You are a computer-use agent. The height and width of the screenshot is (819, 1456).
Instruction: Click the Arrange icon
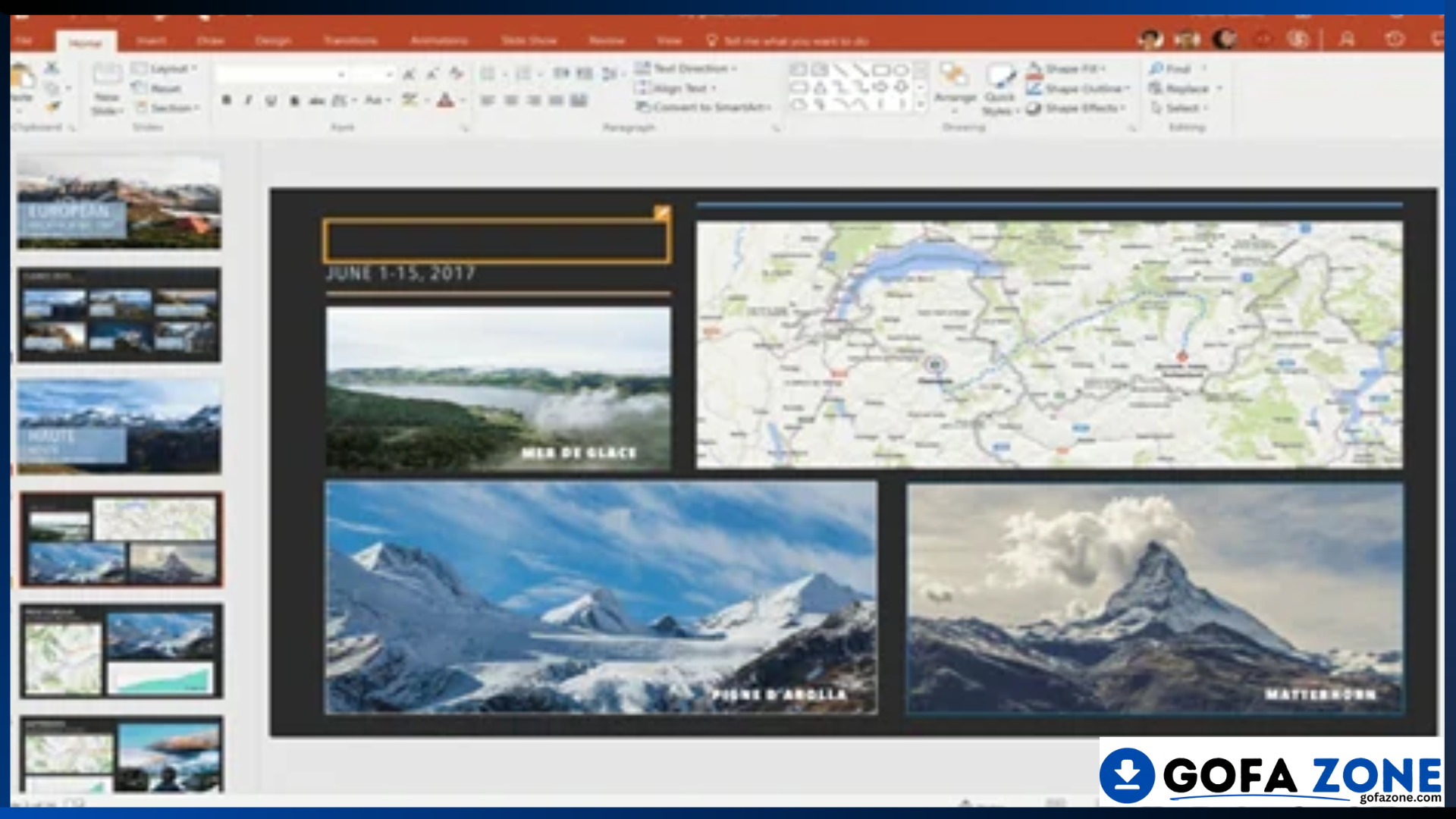[x=955, y=76]
